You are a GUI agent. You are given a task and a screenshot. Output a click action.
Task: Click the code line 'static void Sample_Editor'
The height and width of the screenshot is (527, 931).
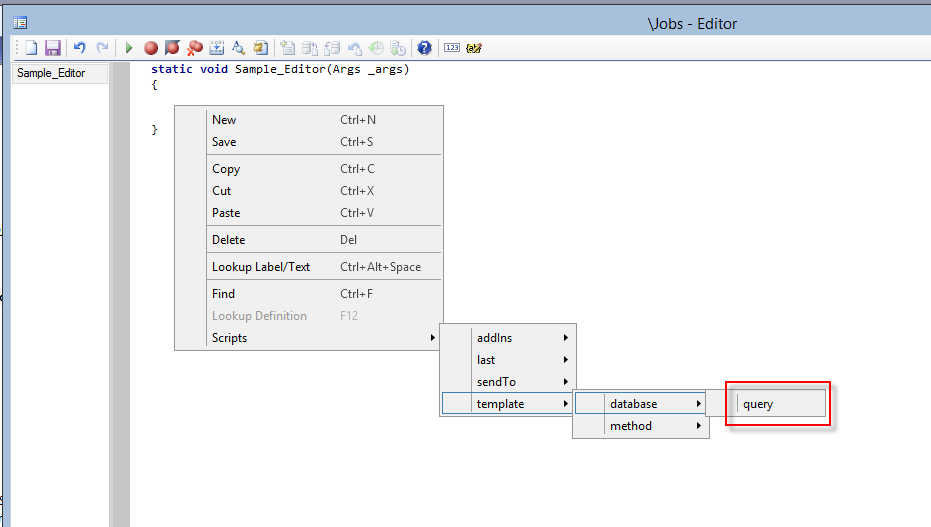click(x=280, y=69)
